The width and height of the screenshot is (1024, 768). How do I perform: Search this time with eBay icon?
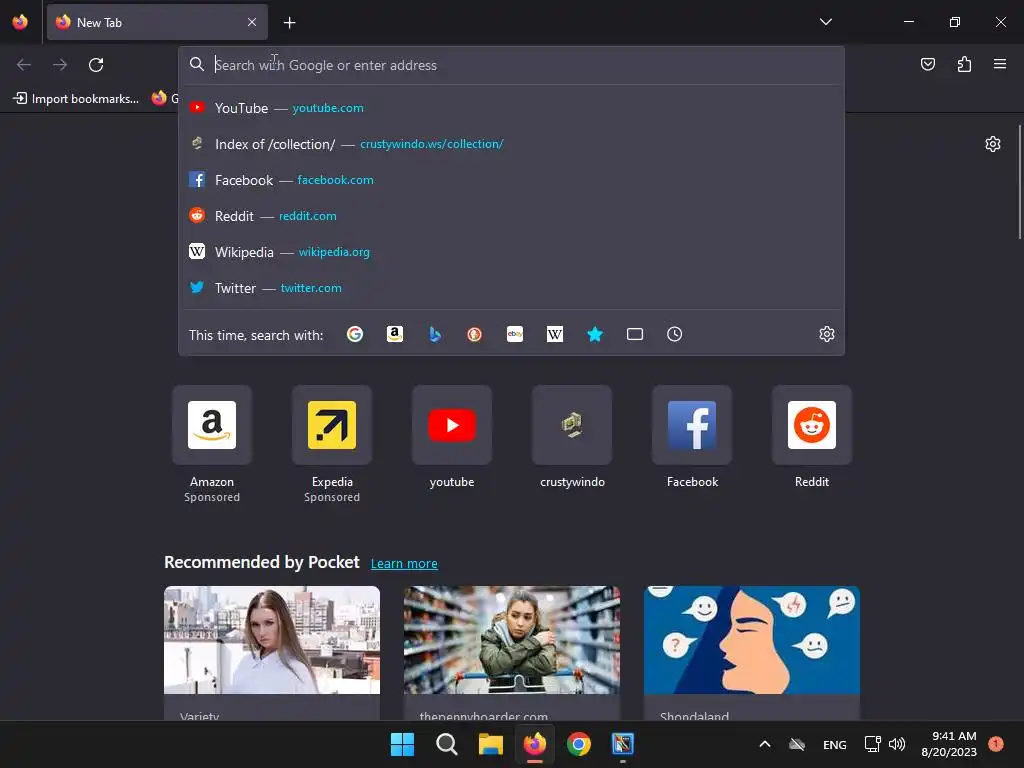[x=515, y=334]
